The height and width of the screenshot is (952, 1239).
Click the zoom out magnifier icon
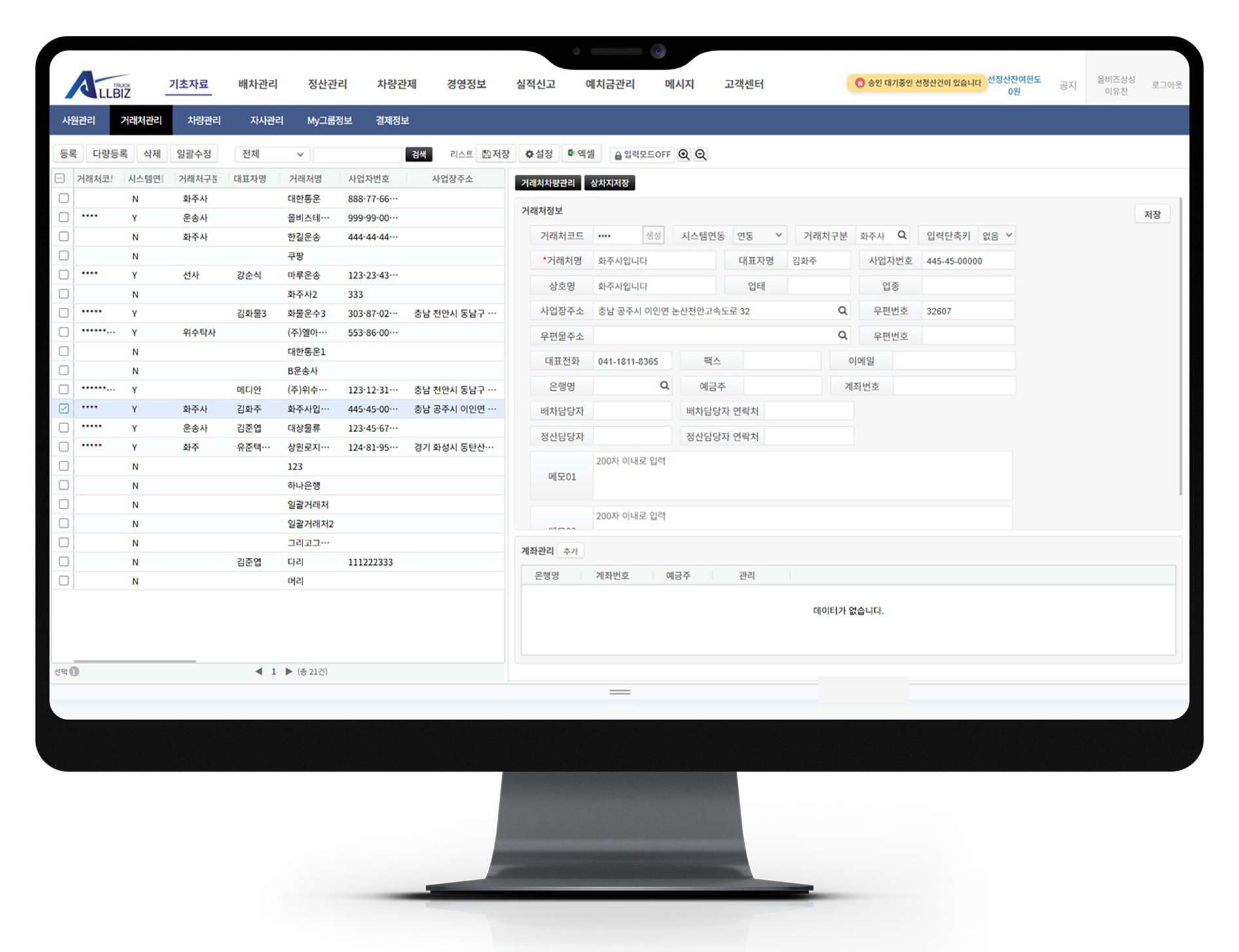click(x=701, y=155)
